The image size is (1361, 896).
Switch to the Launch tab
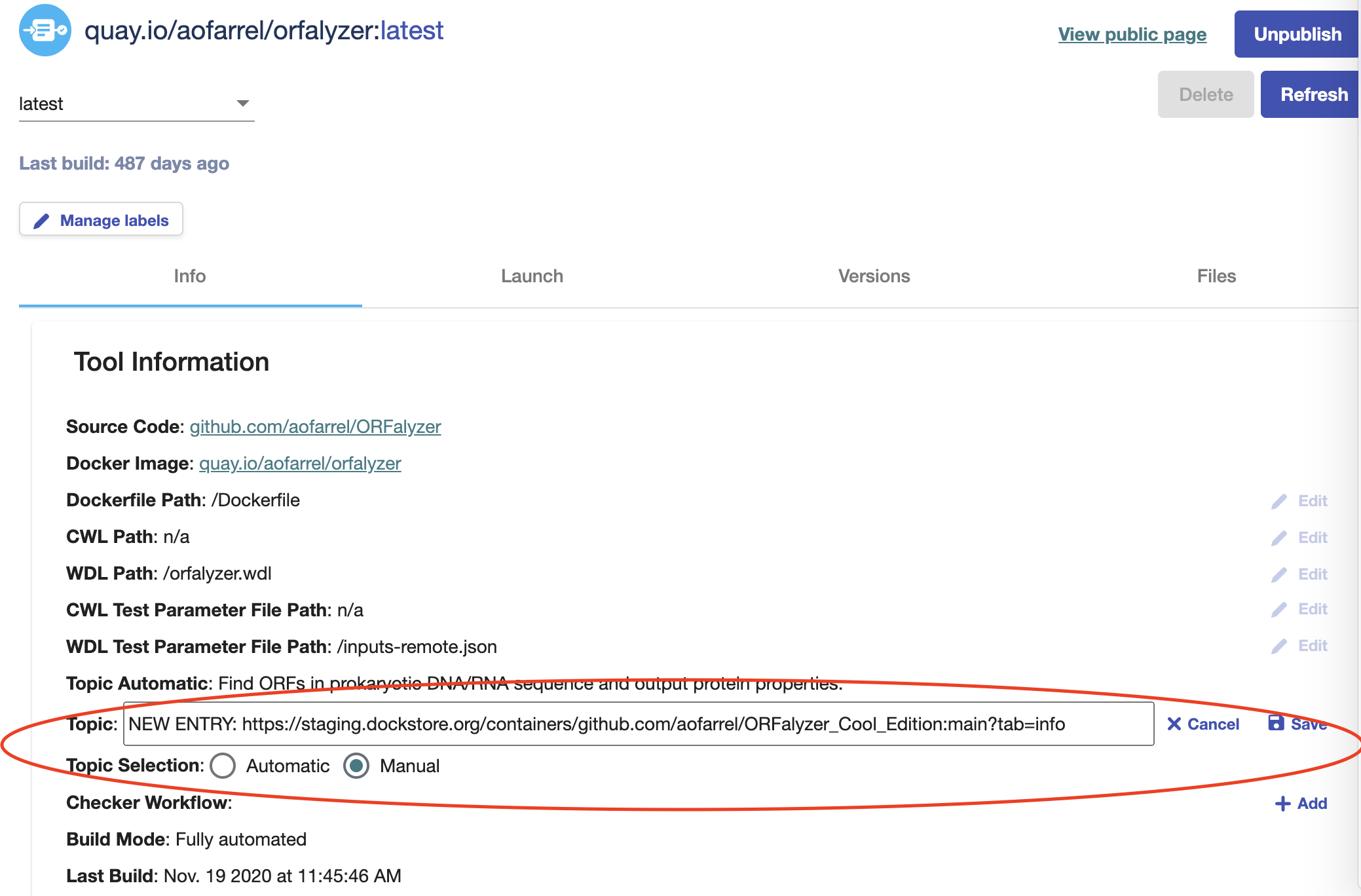coord(532,276)
